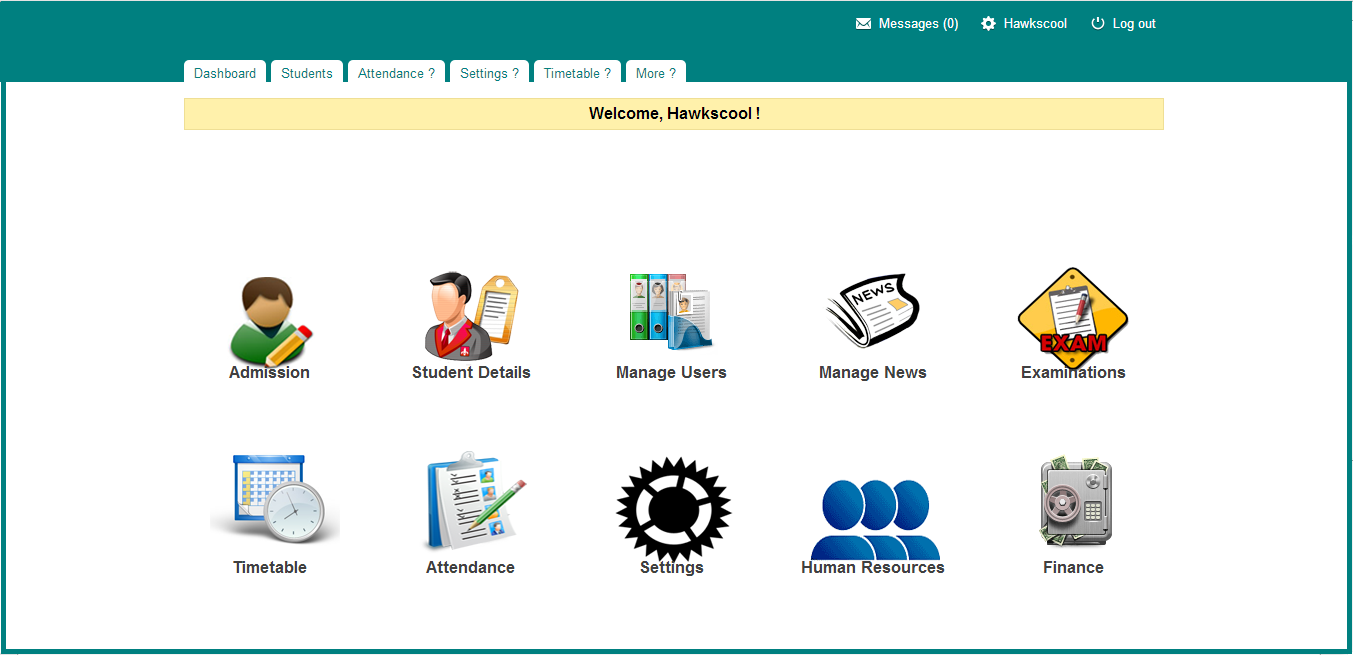Viewport: 1353px width, 655px height.
Task: Expand the Timetable dropdown tab
Action: [577, 73]
